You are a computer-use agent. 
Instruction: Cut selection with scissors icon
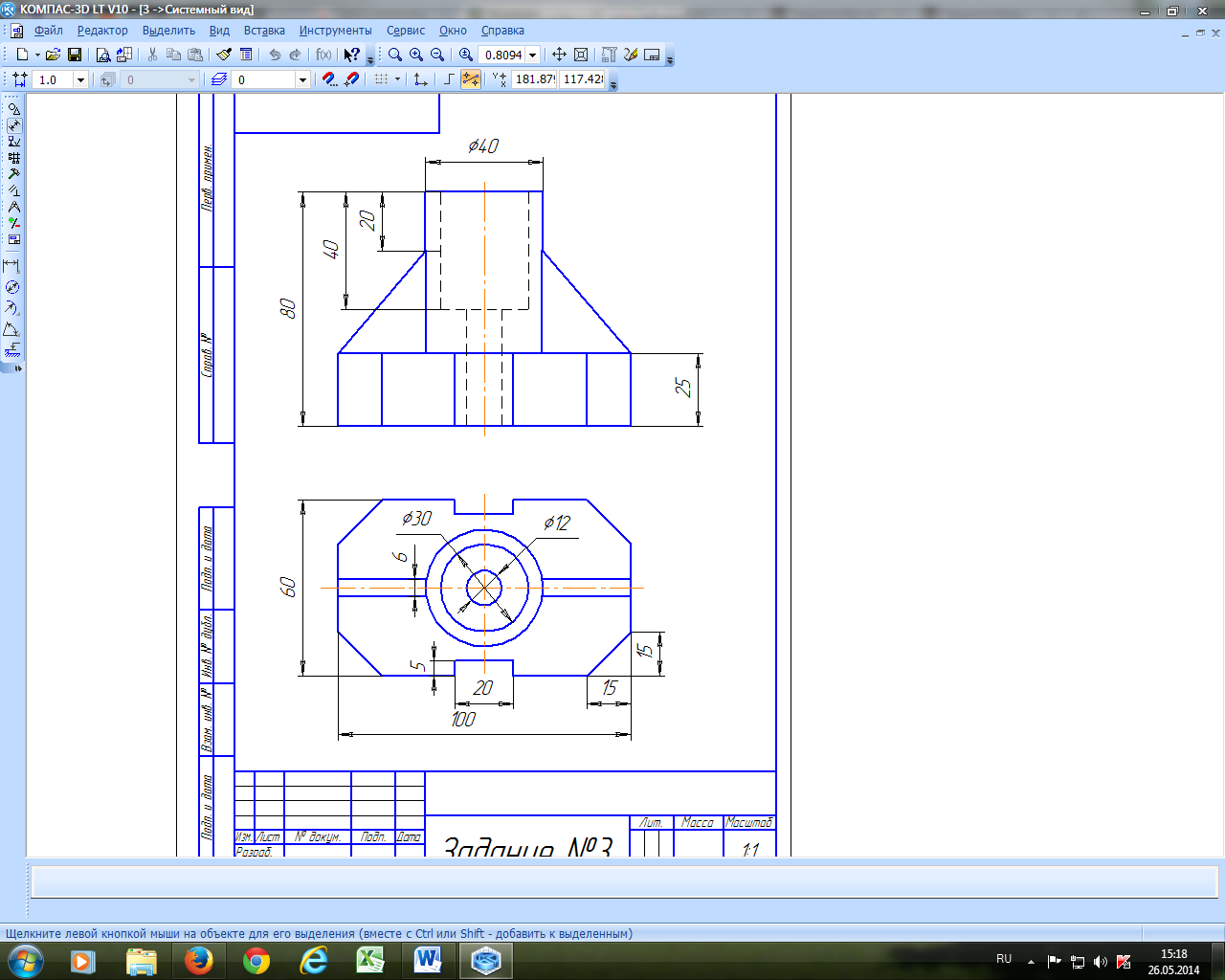pyautogui.click(x=152, y=55)
